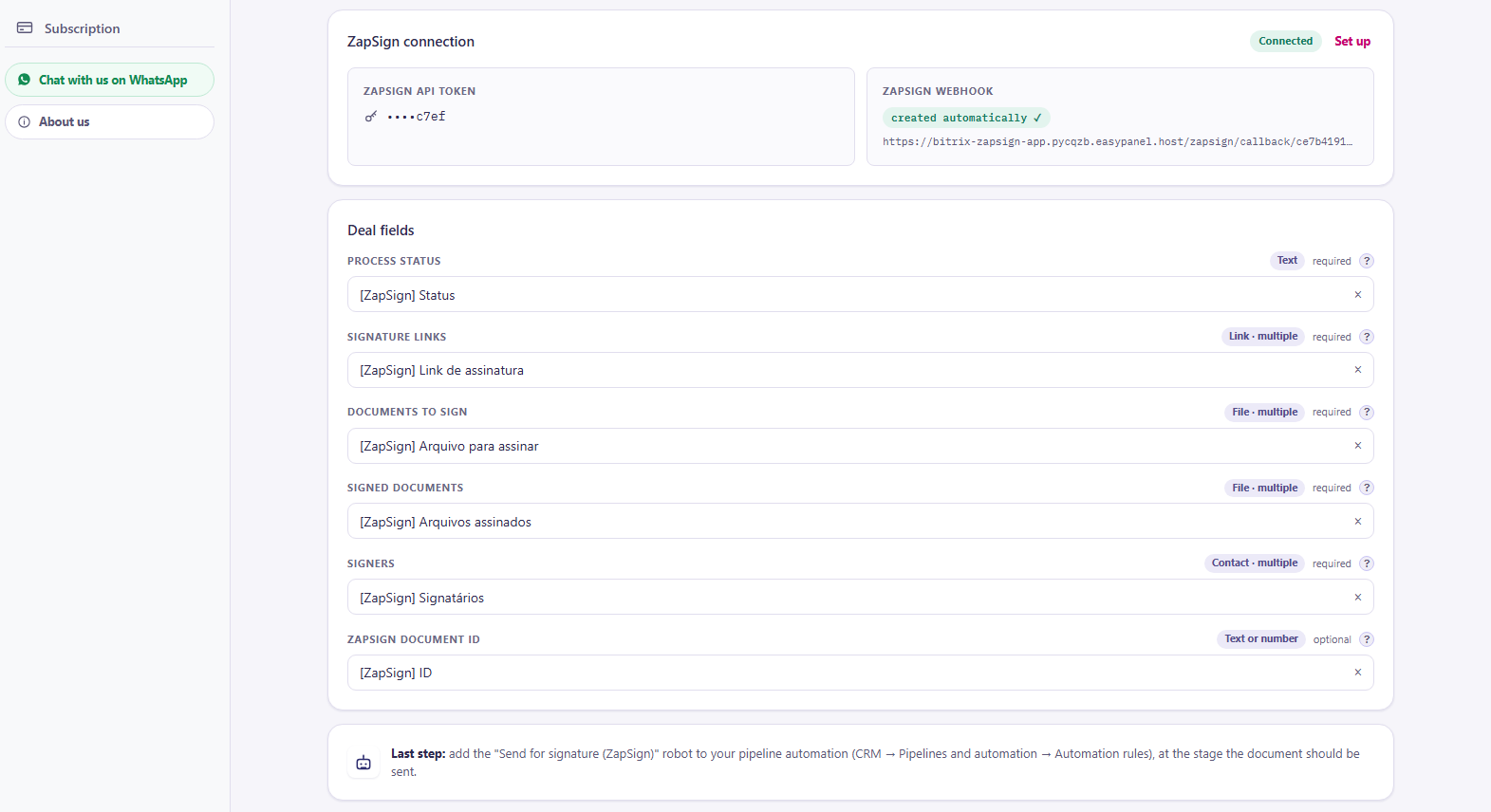Screen dimensions: 1491x812
Task: Click the WhatsApp logo icon
Action: pyautogui.click(x=25, y=80)
